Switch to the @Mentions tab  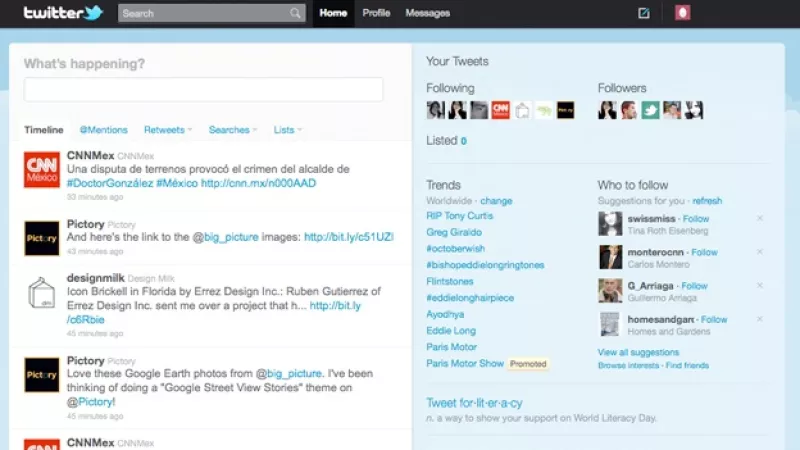(104, 130)
